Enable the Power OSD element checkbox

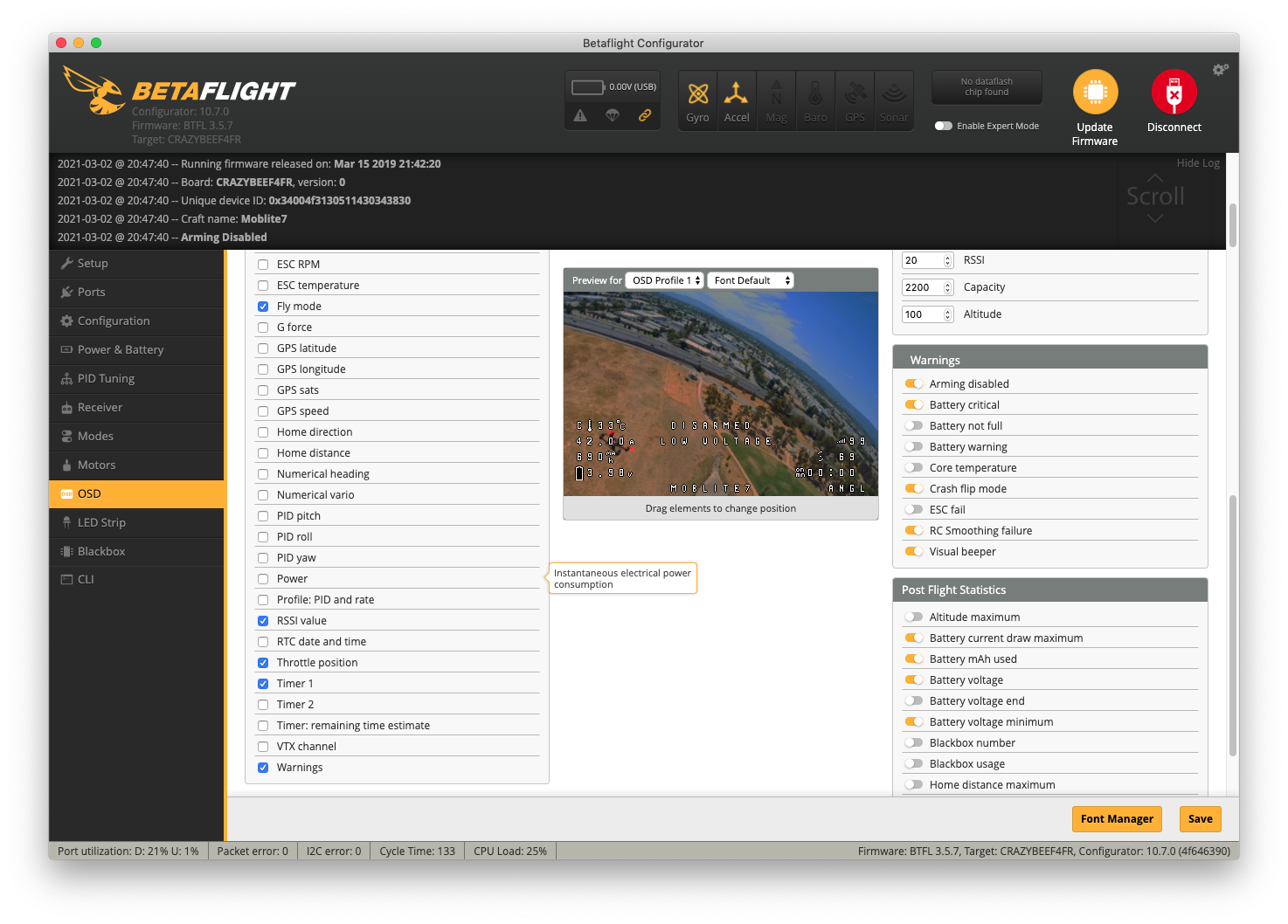263,579
